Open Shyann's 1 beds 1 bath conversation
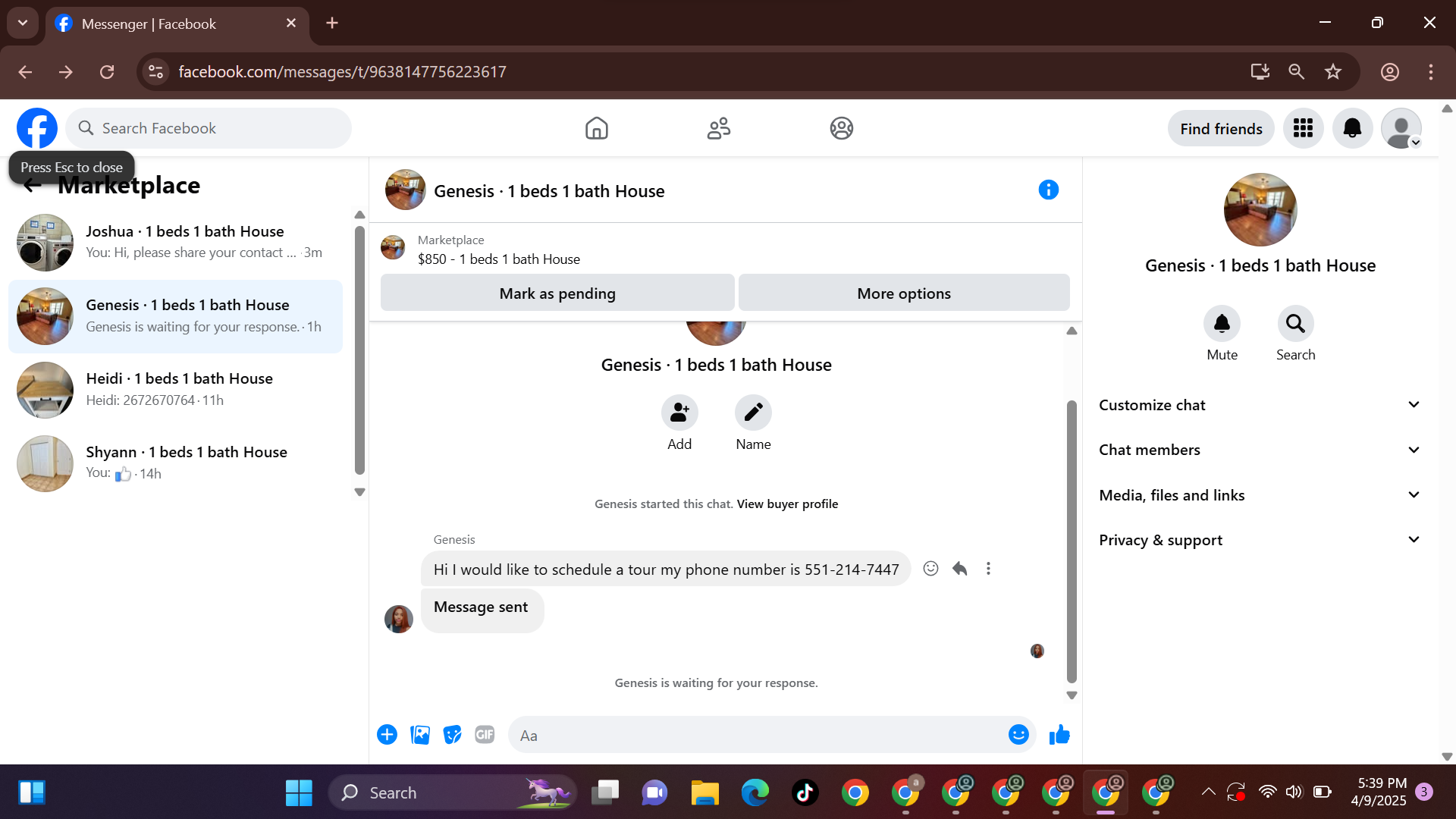 [175, 463]
